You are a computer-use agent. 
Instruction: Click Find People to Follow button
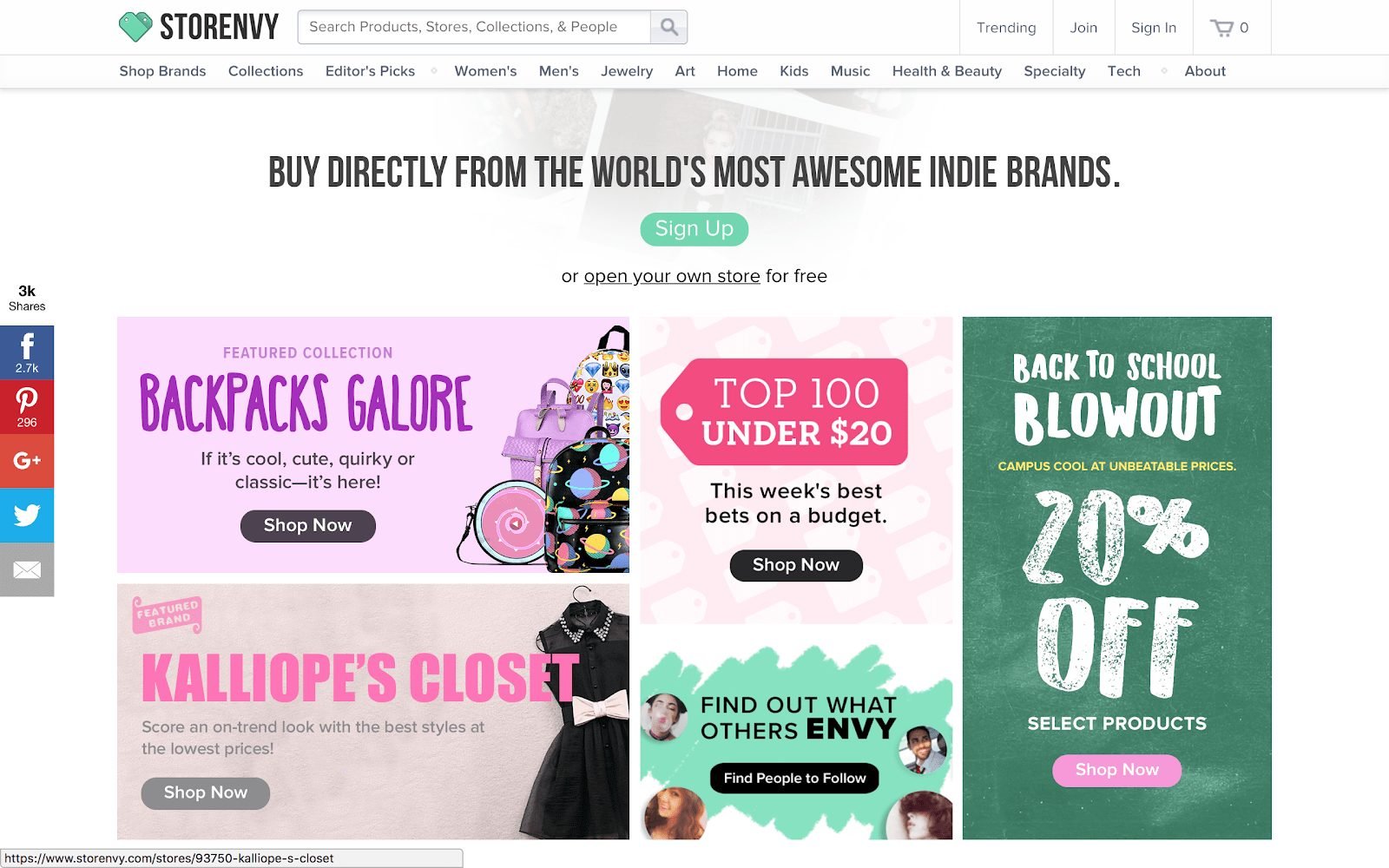pos(795,778)
